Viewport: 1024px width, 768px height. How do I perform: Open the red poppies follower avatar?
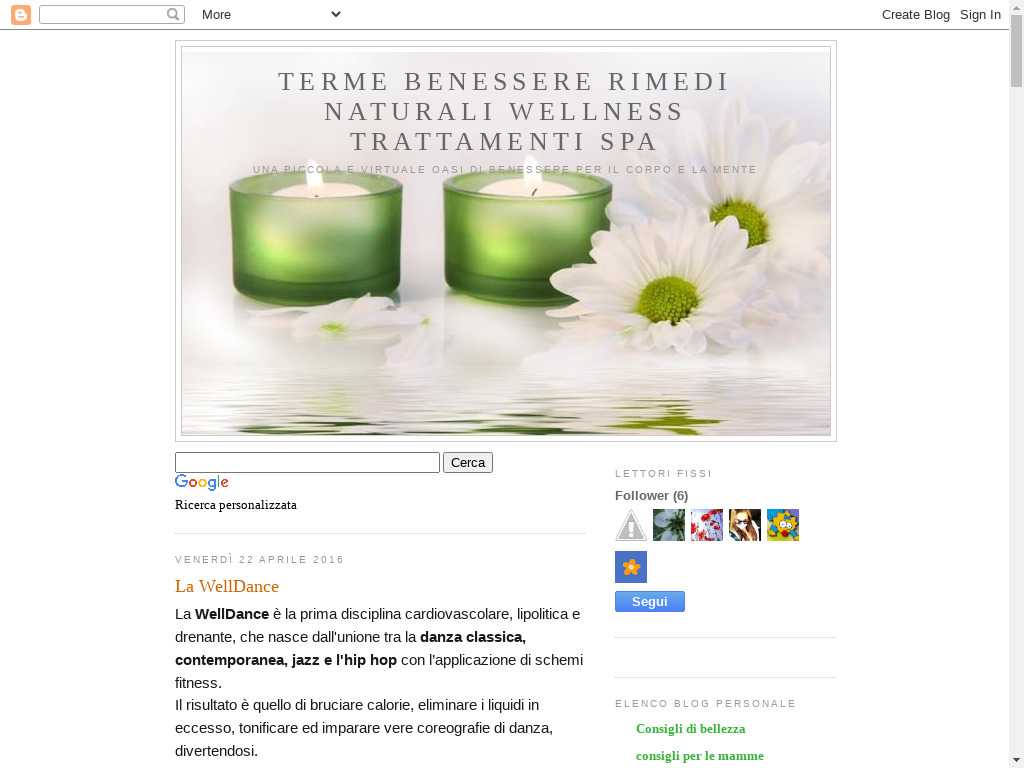point(706,525)
